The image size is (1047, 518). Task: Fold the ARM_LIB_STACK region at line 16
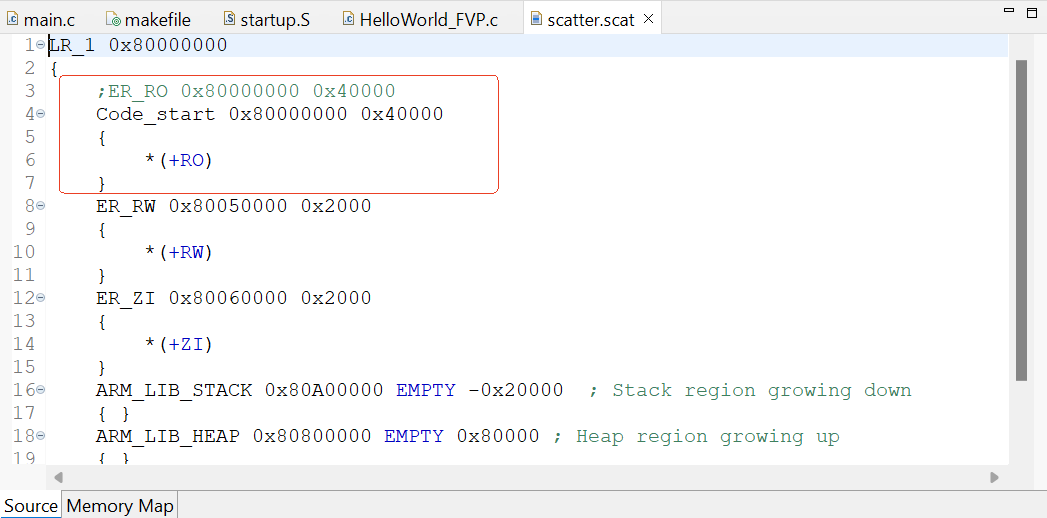click(x=41, y=390)
